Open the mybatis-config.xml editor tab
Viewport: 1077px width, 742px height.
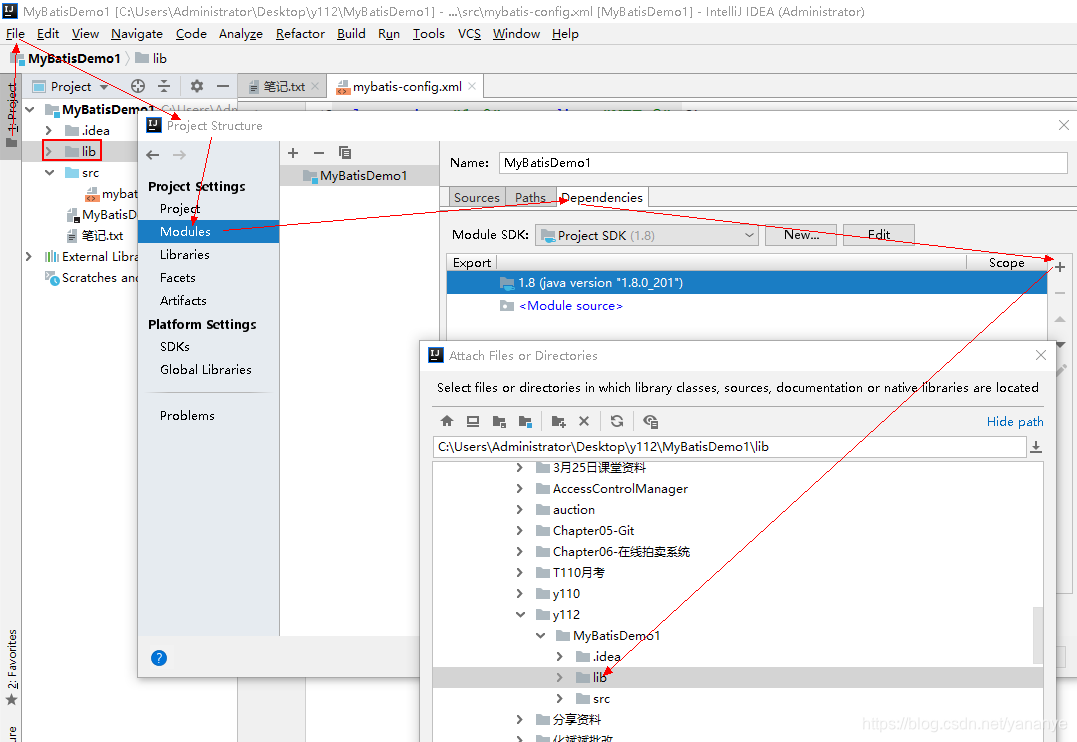click(407, 87)
